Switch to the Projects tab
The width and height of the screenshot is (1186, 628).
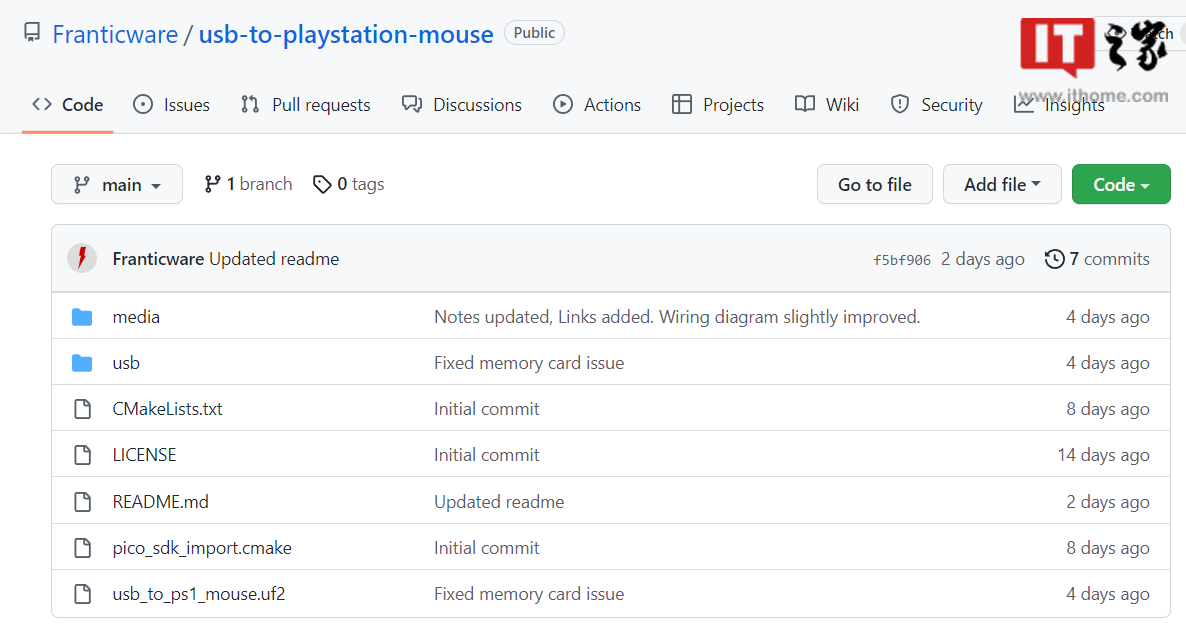tap(718, 104)
